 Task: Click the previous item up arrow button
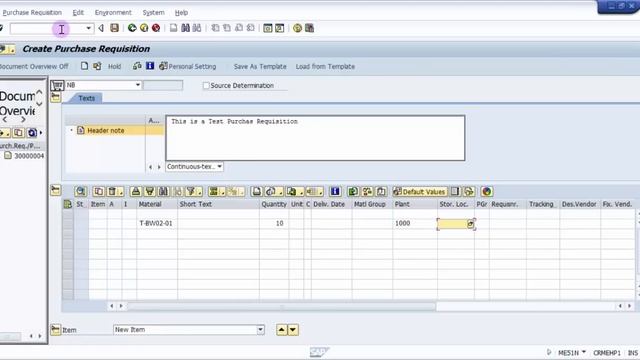tap(282, 330)
